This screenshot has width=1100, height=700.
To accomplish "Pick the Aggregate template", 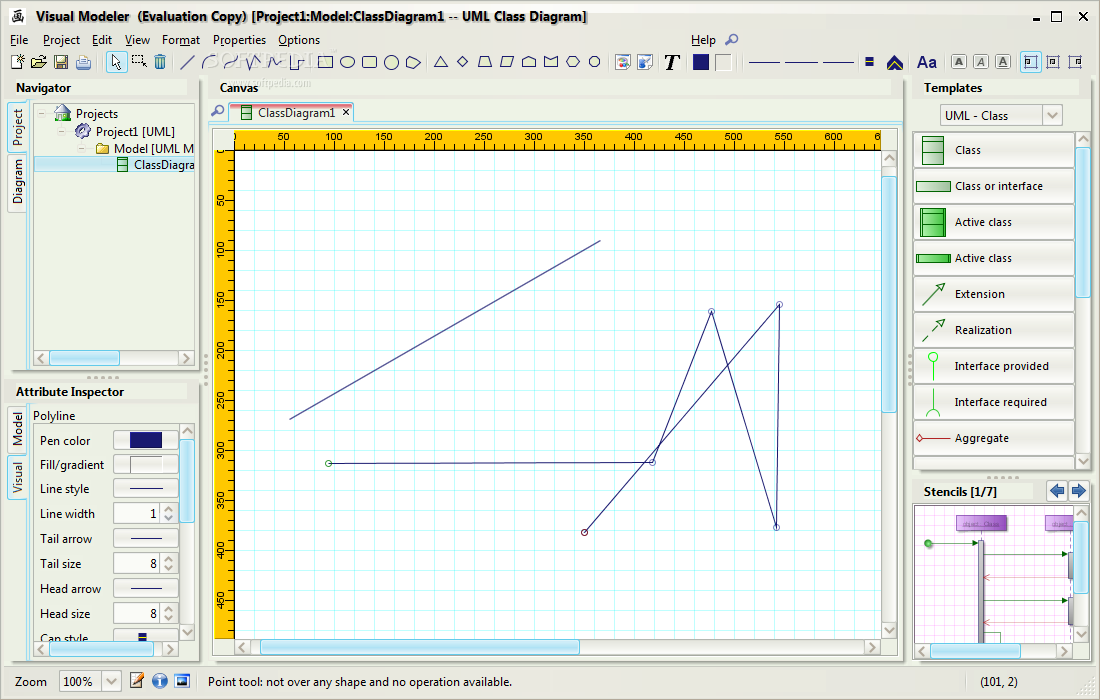I will [x=993, y=438].
